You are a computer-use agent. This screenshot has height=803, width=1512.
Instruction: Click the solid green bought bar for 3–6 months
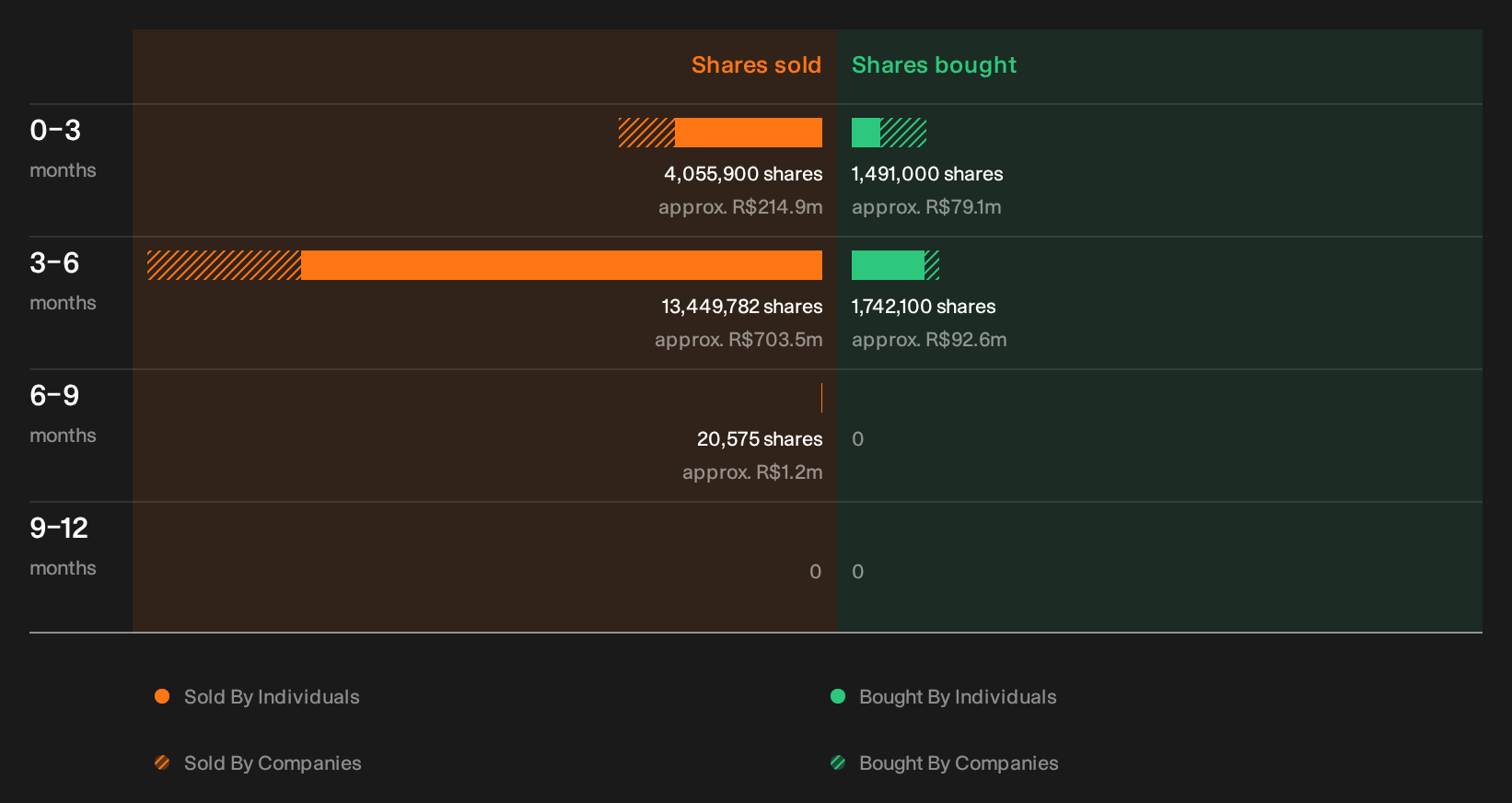[x=888, y=265]
